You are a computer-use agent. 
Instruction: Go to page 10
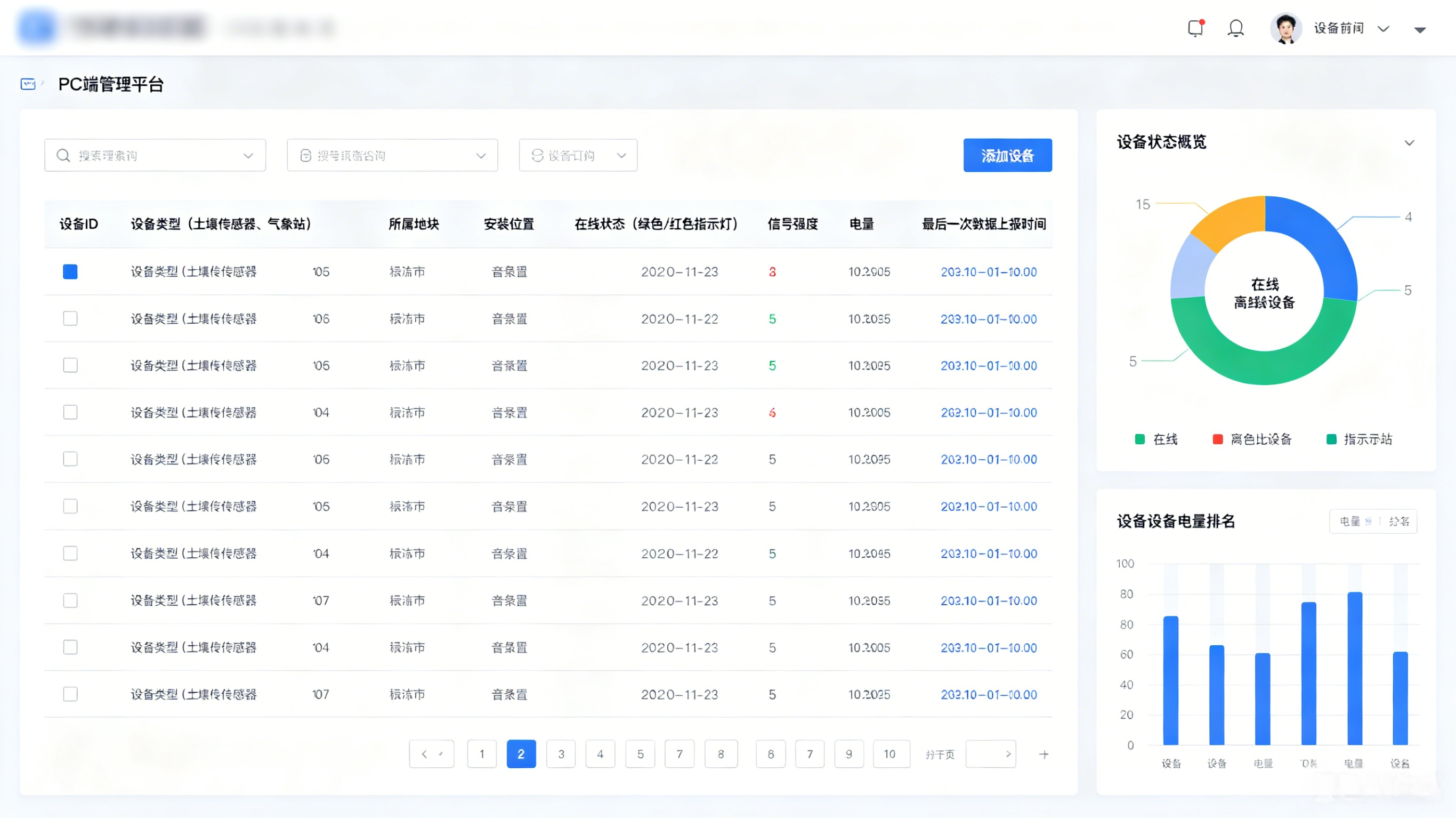pyautogui.click(x=892, y=753)
